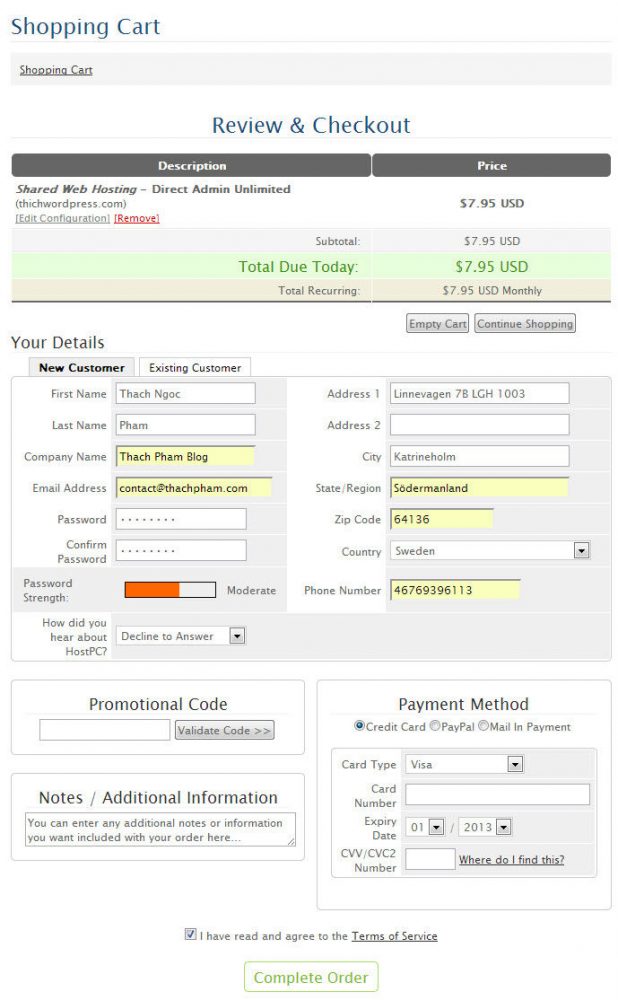Remove the hosting item from cart
The width and height of the screenshot is (618, 1000).
[x=136, y=218]
